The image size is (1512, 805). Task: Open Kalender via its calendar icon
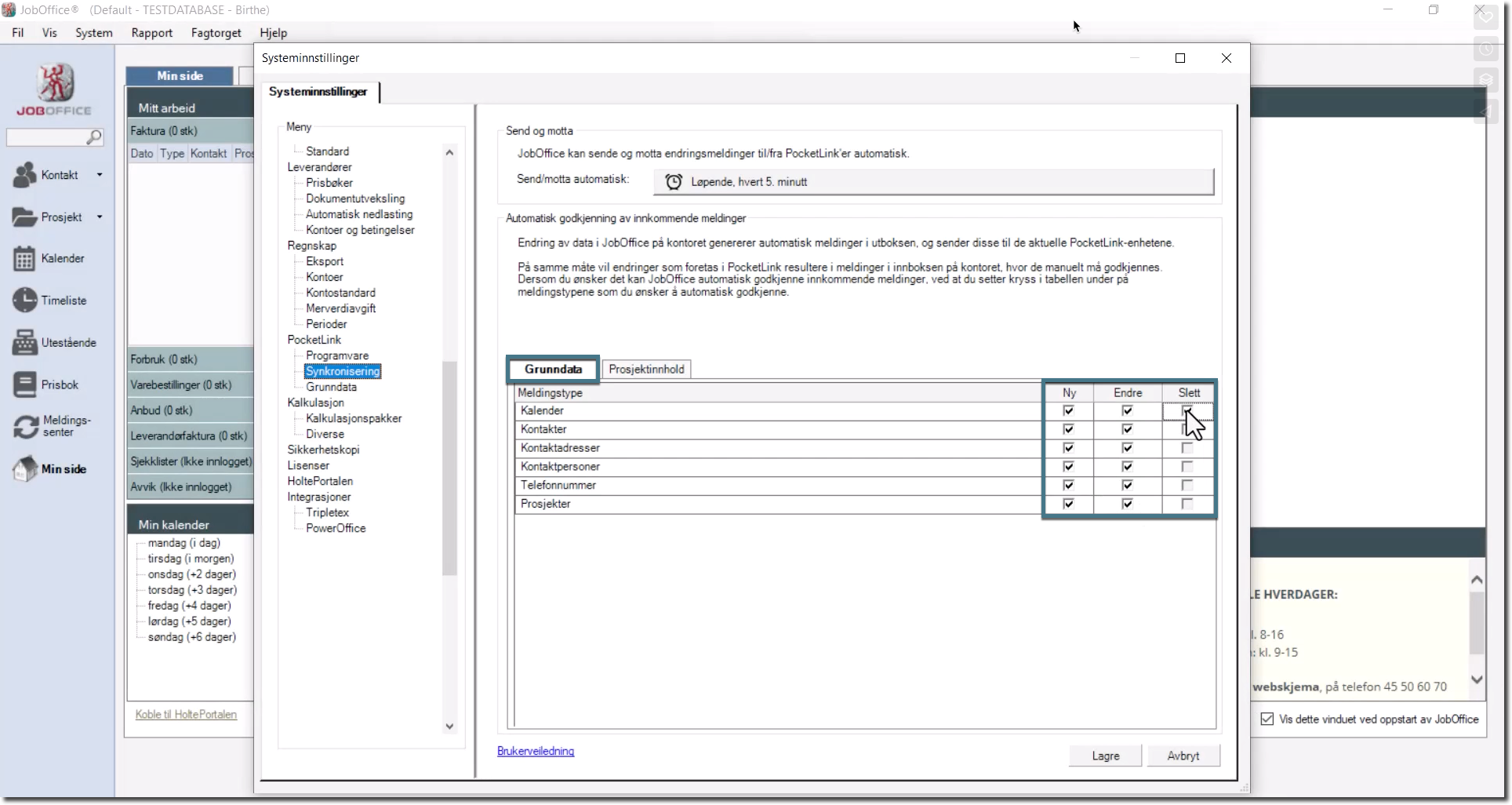(24, 259)
